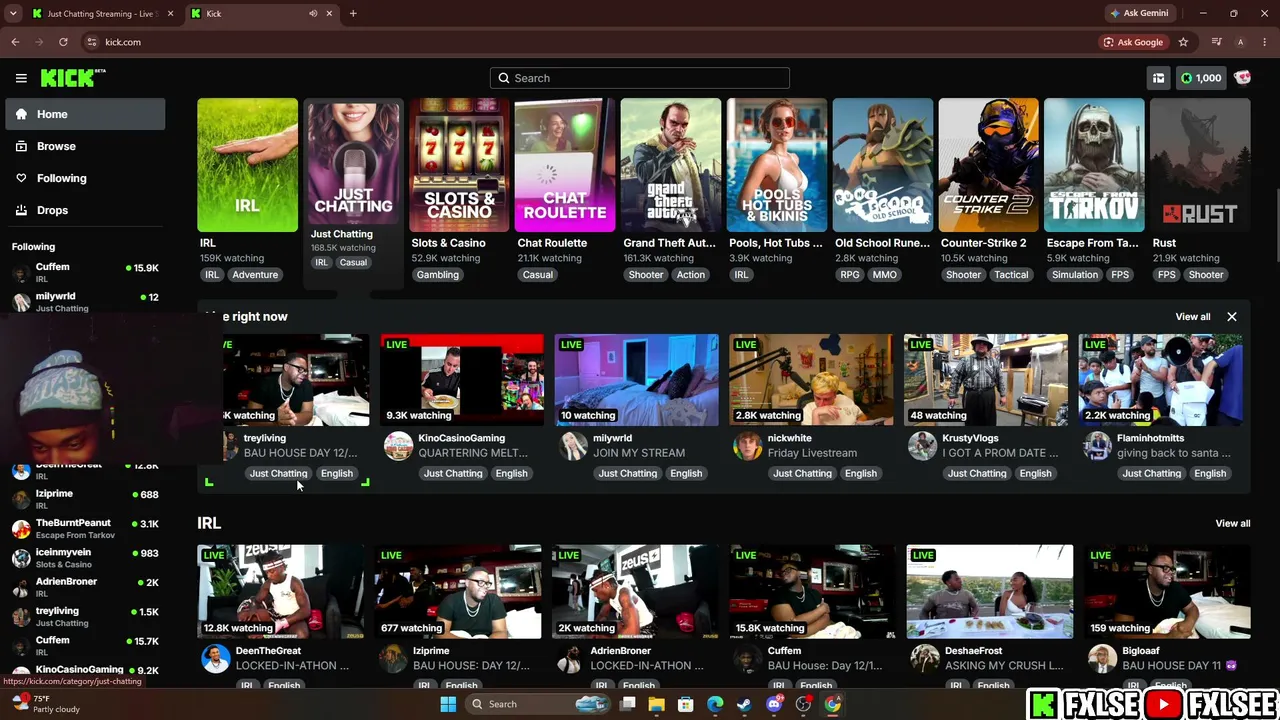Open Cuffem 15.9K in Following list

[85, 272]
